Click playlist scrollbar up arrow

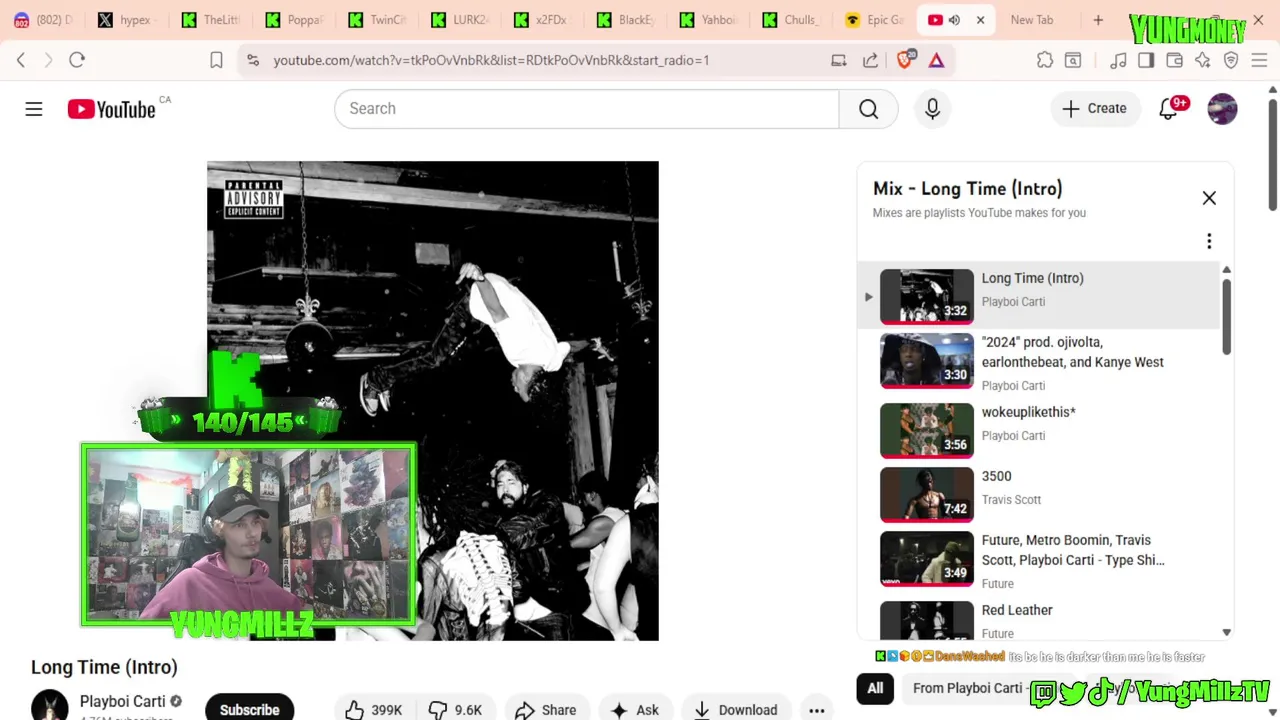pos(1226,270)
